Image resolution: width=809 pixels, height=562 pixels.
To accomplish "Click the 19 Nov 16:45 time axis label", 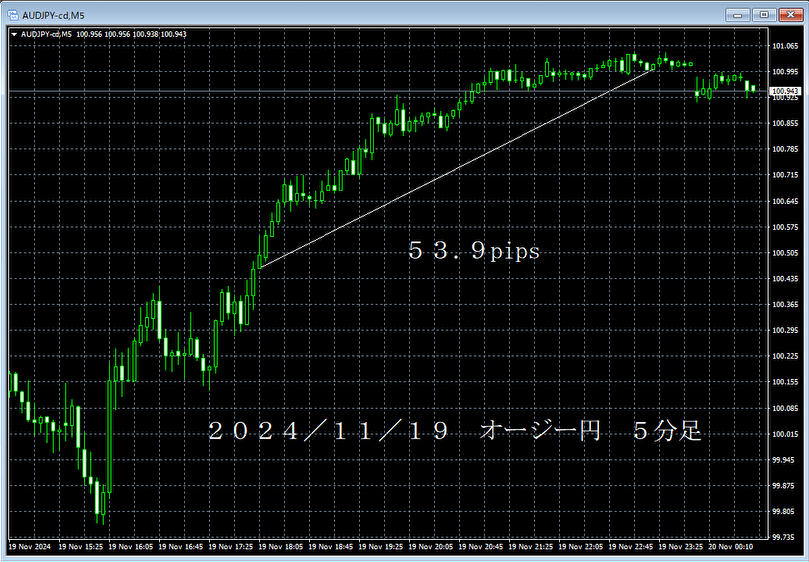I will (x=181, y=546).
